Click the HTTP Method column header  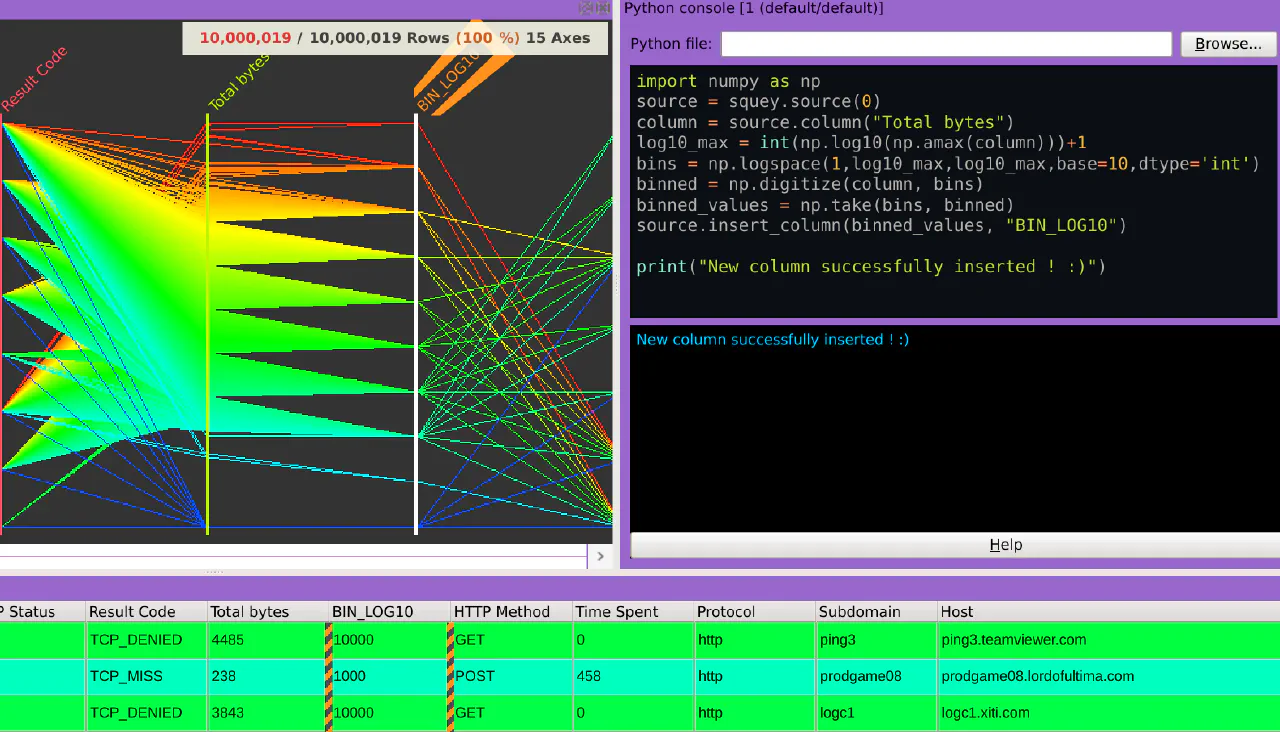(512, 612)
